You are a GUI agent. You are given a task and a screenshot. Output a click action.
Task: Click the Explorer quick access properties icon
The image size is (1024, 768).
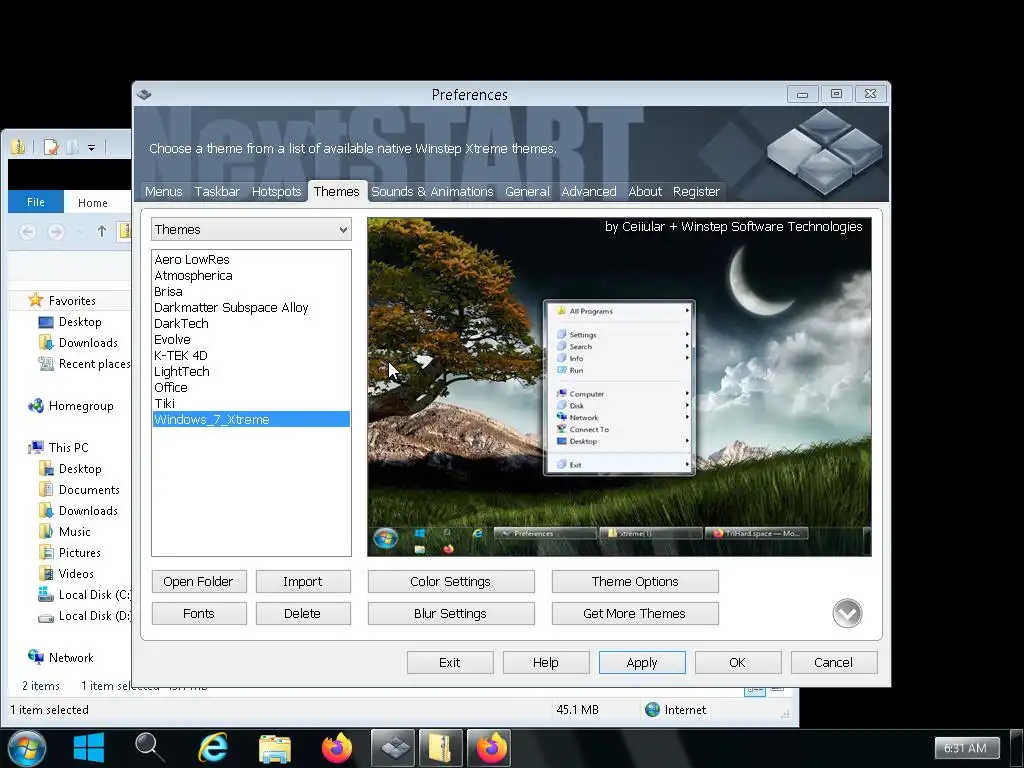(x=51, y=147)
